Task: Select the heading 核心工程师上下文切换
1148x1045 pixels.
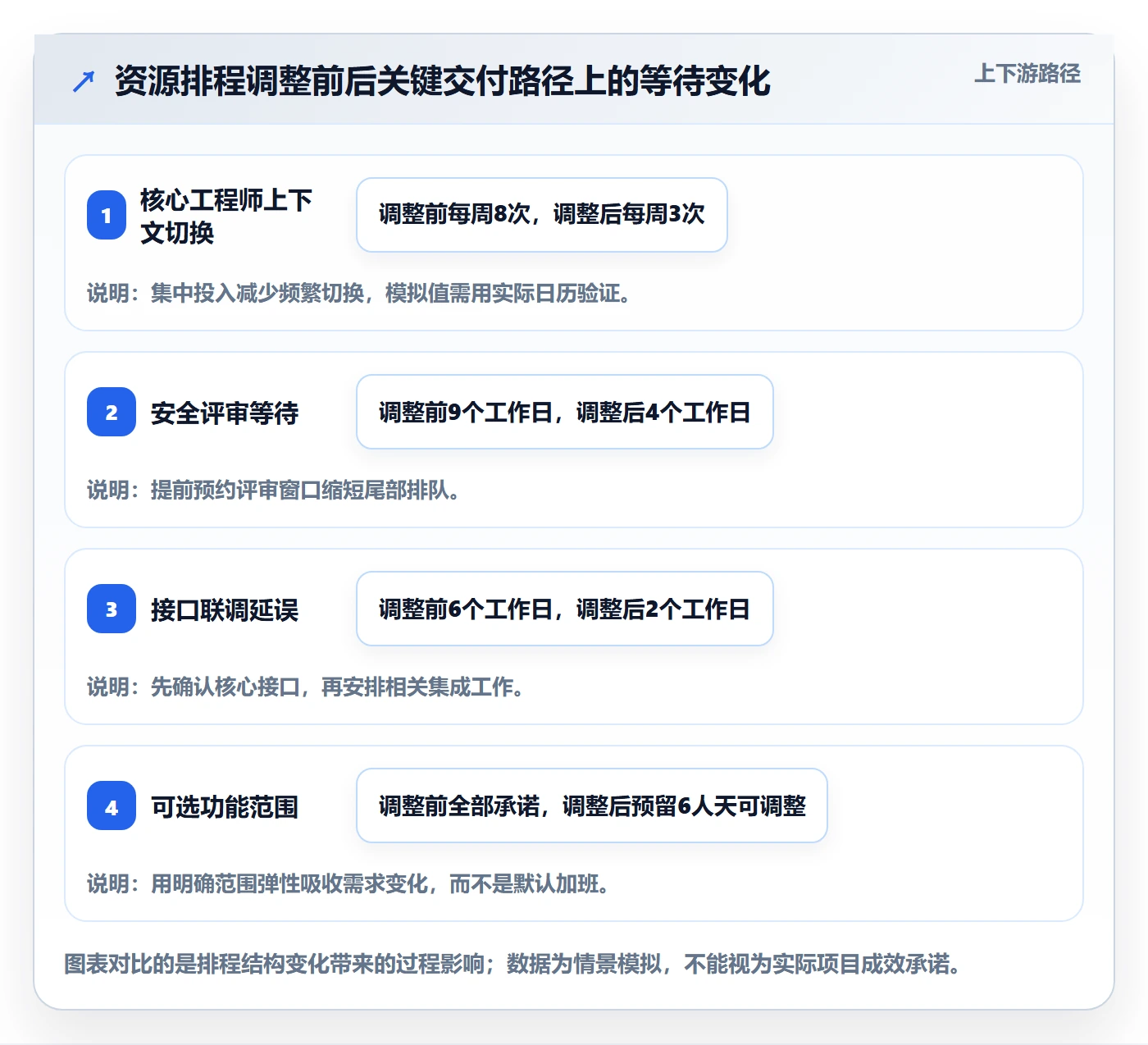Action: (x=225, y=216)
